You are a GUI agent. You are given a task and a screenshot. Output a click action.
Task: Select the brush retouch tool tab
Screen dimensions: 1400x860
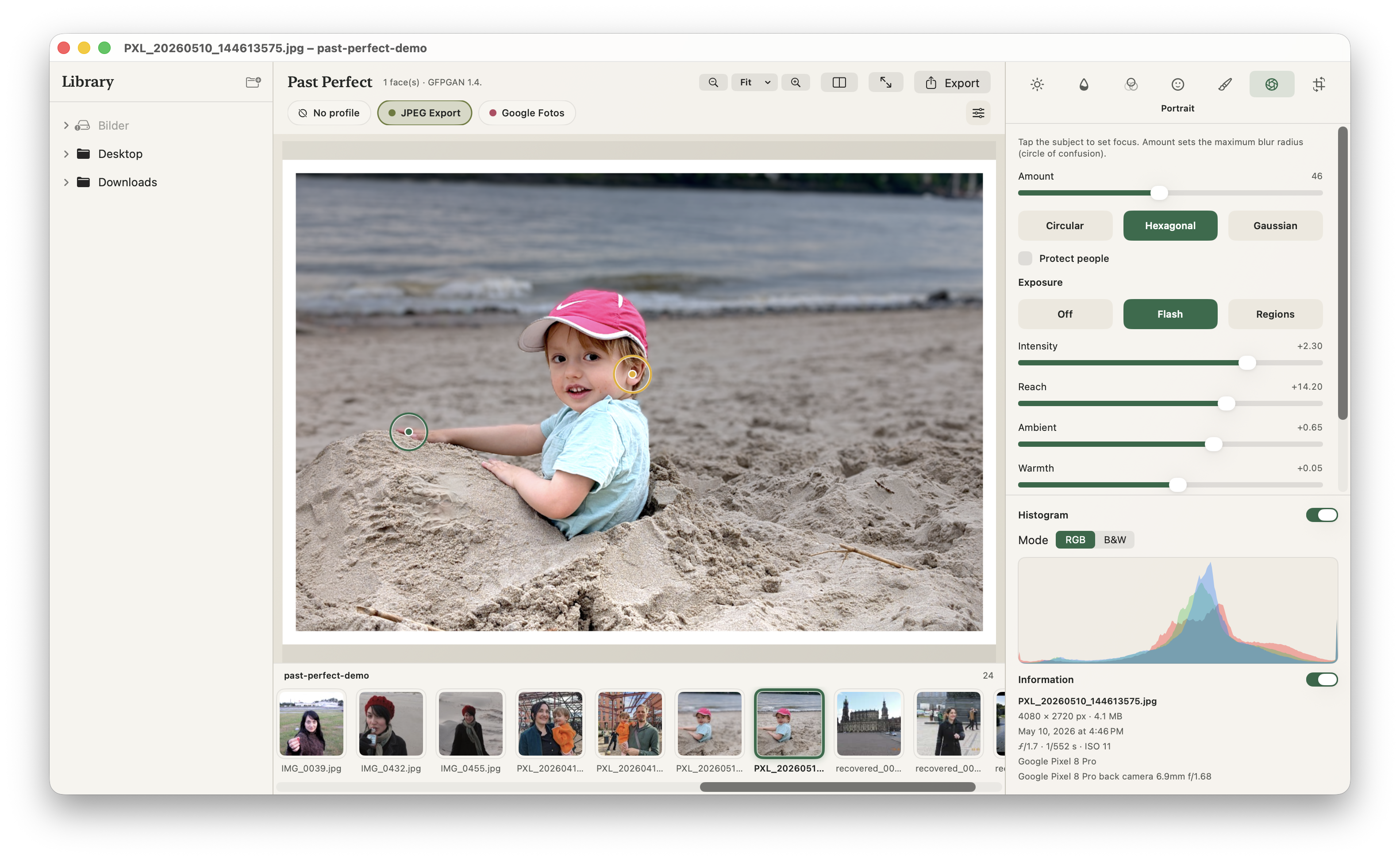(1225, 84)
